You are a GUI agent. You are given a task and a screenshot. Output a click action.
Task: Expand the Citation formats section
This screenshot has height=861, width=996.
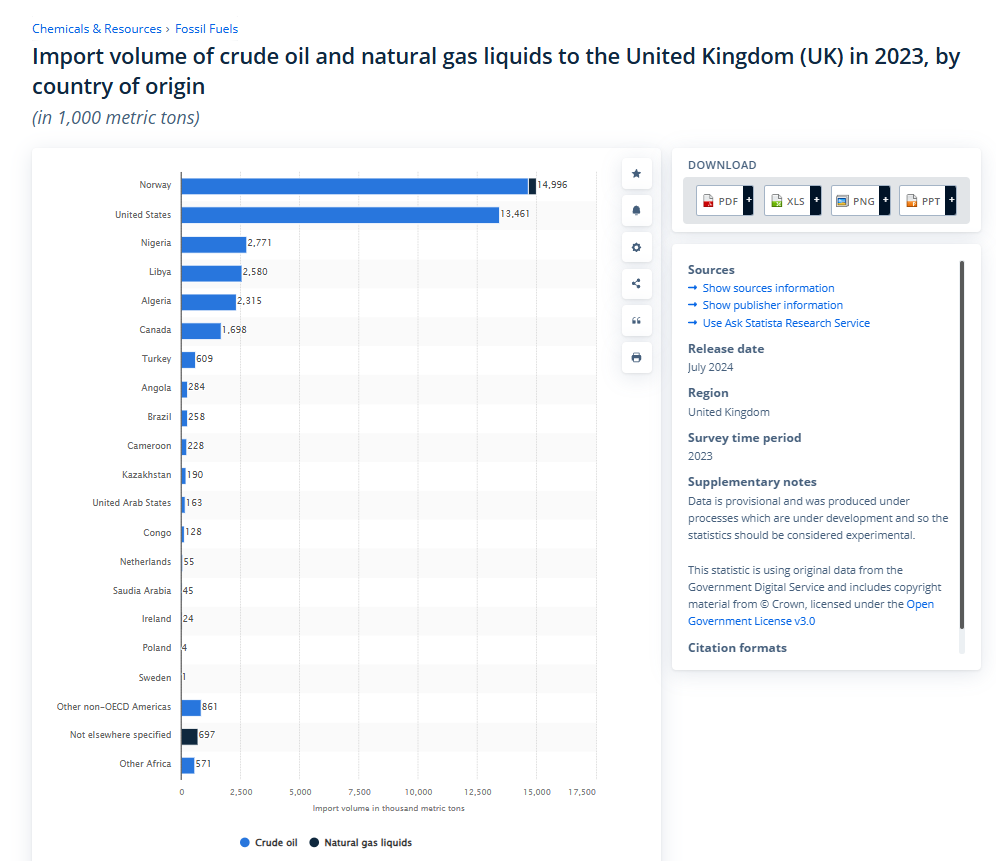pos(737,648)
